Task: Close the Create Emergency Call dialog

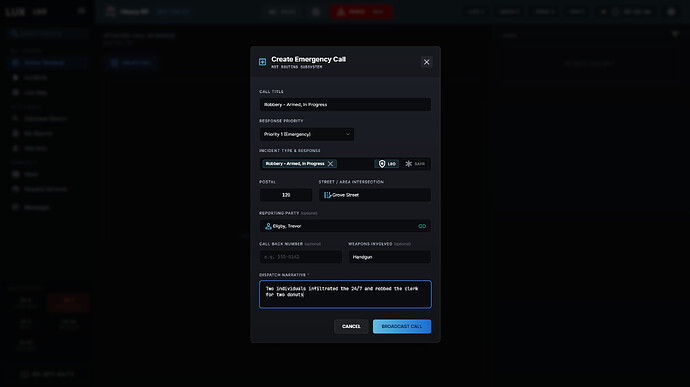Action: (x=426, y=62)
